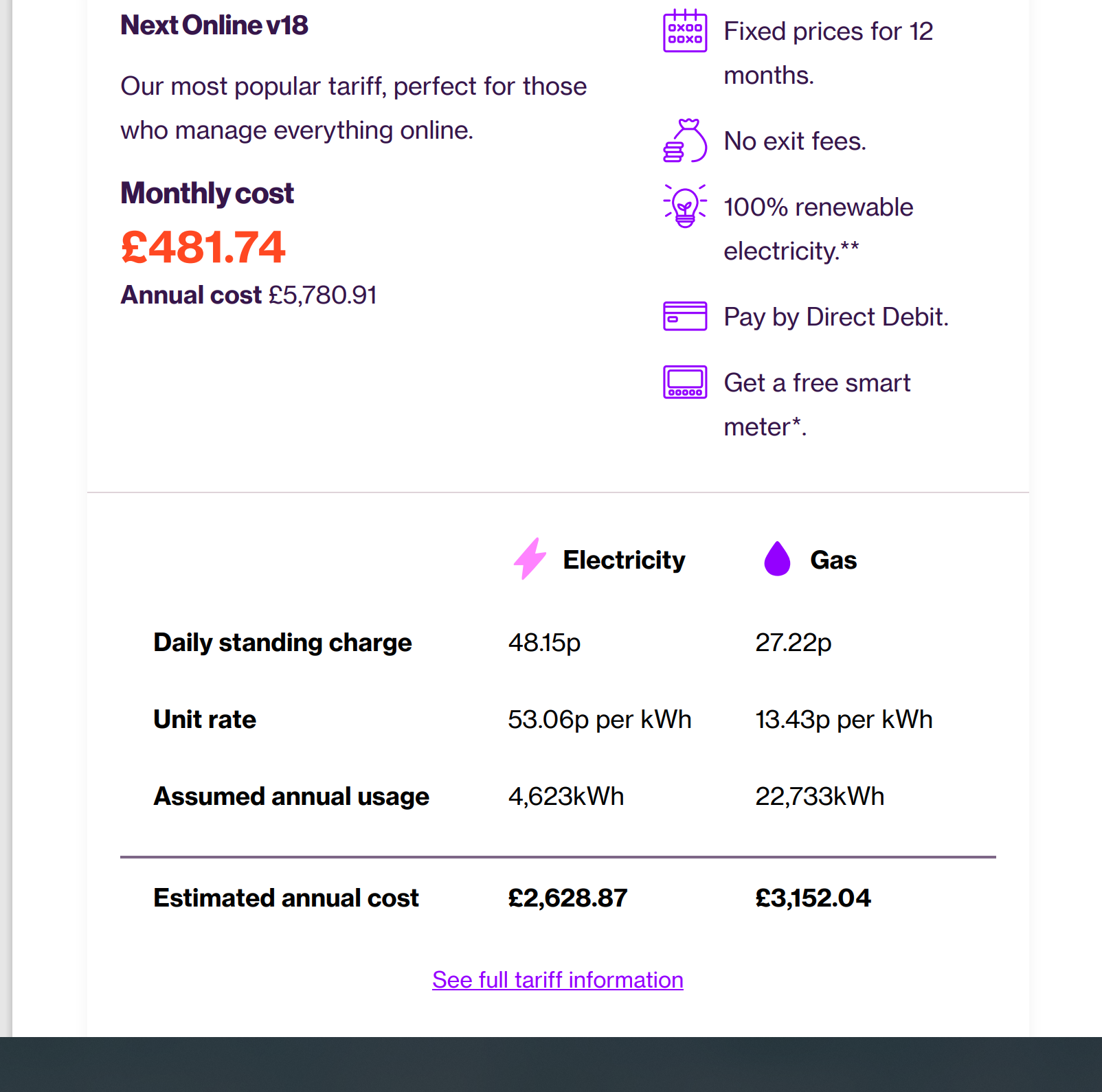Click the gas unit rate 13.43p value
Viewport: 1102px width, 1092px height.
coord(844,720)
